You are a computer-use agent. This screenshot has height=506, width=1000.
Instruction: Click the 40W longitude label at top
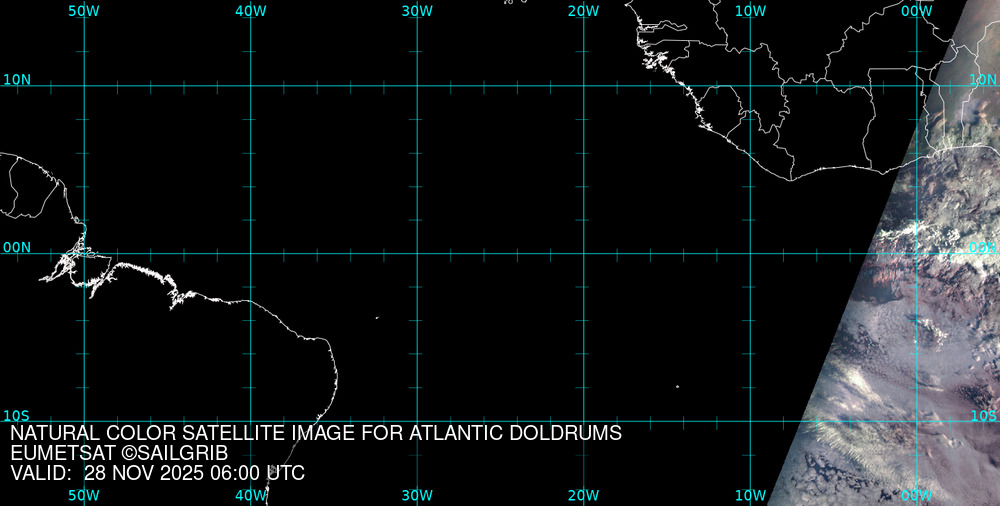[250, 11]
